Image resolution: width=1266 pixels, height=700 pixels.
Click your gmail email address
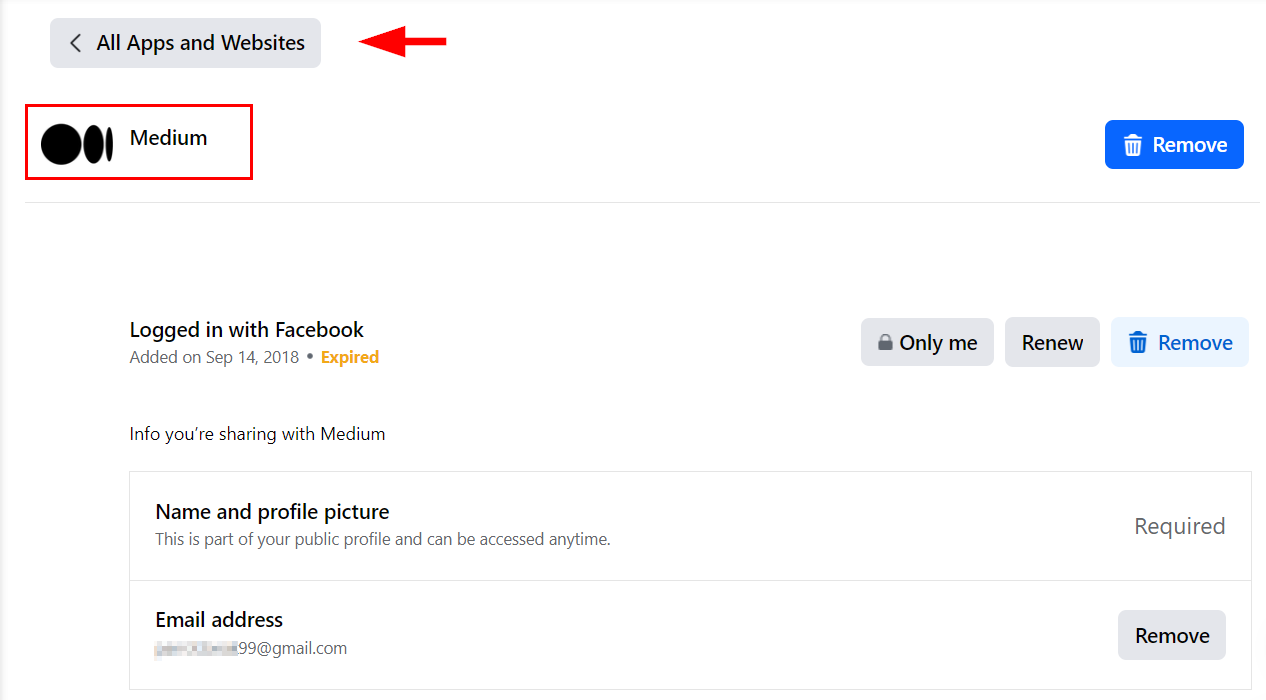248,647
